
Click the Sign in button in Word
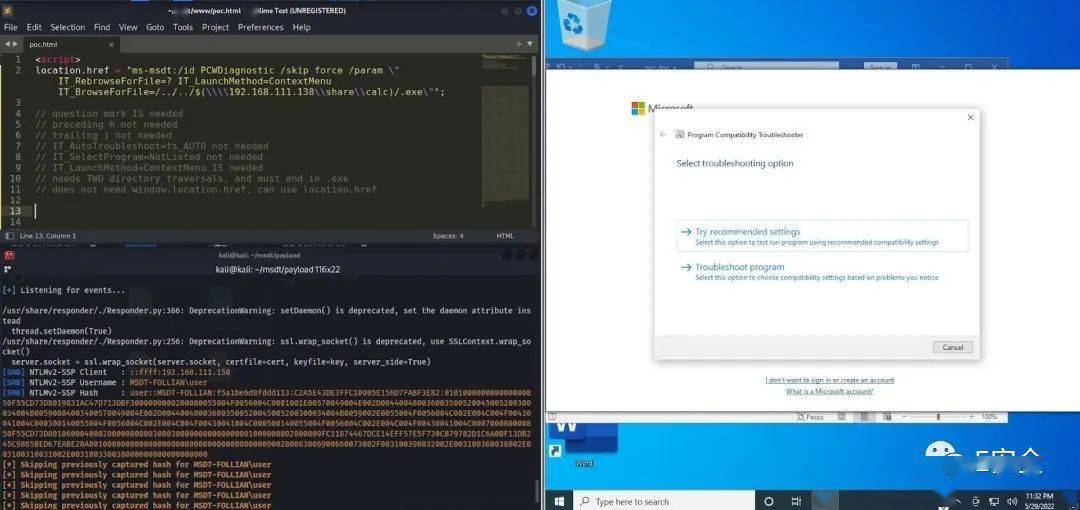click(880, 67)
